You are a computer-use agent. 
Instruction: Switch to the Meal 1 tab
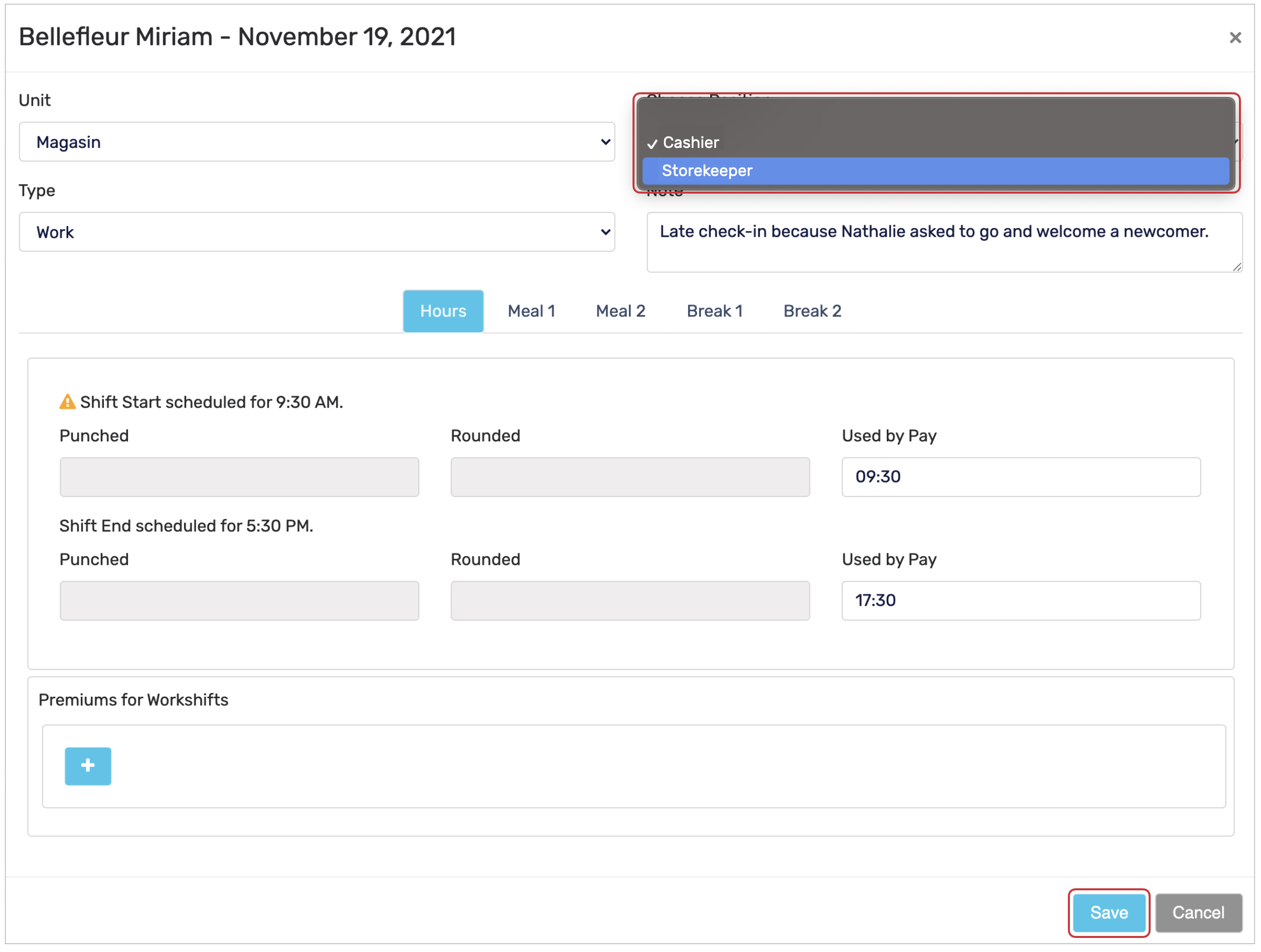[x=531, y=311]
